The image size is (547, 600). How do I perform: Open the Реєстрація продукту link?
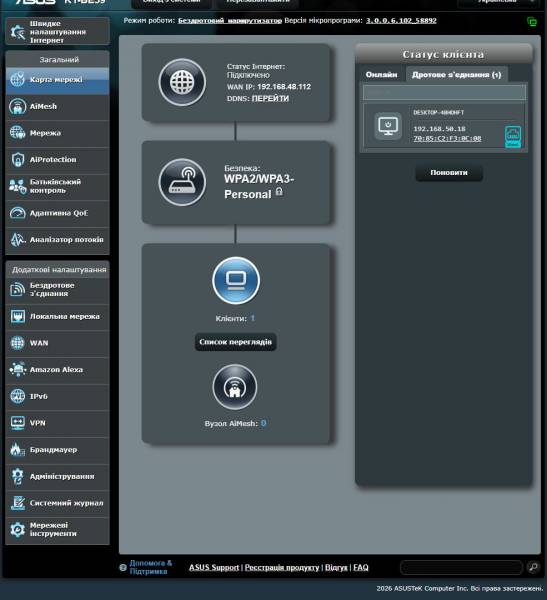click(282, 567)
